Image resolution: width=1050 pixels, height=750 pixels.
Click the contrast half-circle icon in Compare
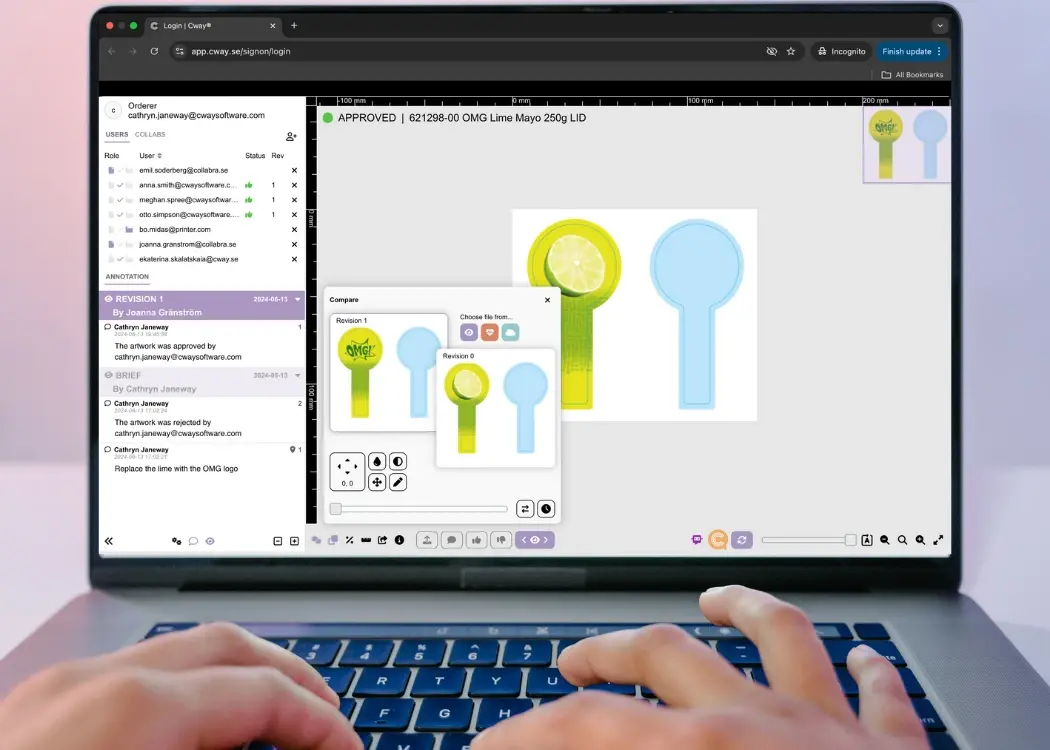pos(397,462)
